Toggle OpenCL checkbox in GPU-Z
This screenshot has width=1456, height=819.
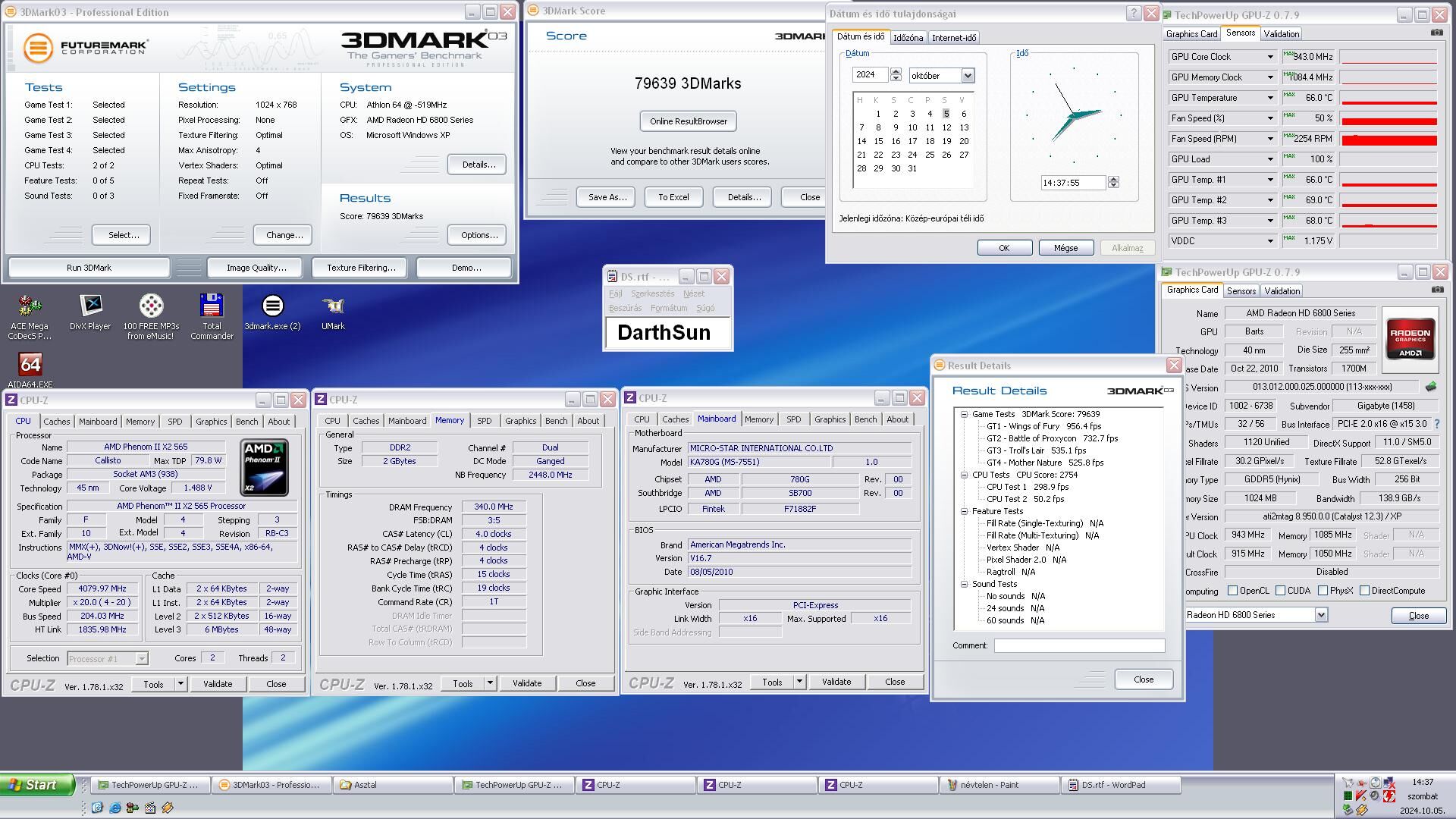[x=1232, y=591]
